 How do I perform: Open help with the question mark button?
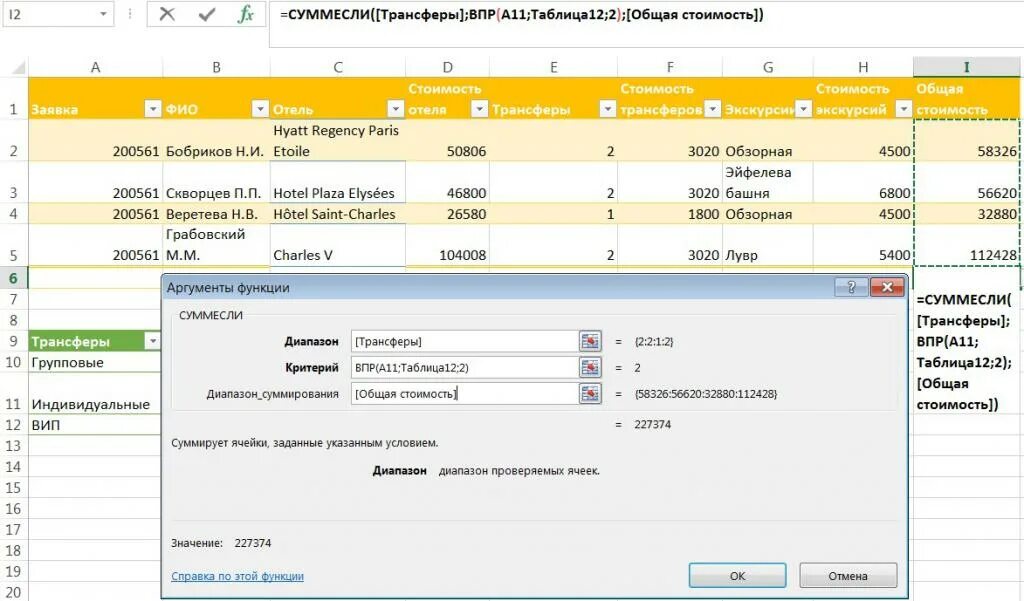pos(851,287)
